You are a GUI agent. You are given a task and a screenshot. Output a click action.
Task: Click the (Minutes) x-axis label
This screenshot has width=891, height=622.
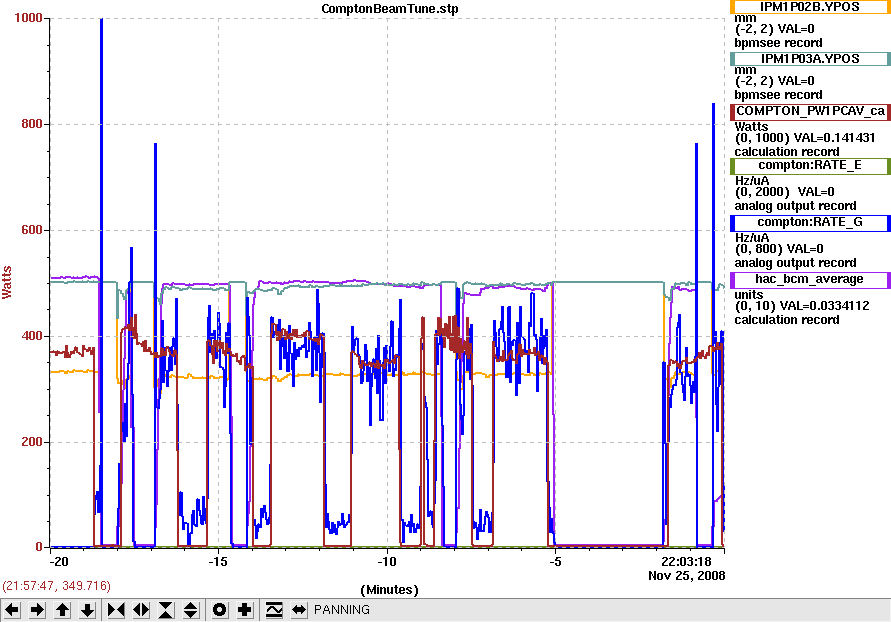389,590
